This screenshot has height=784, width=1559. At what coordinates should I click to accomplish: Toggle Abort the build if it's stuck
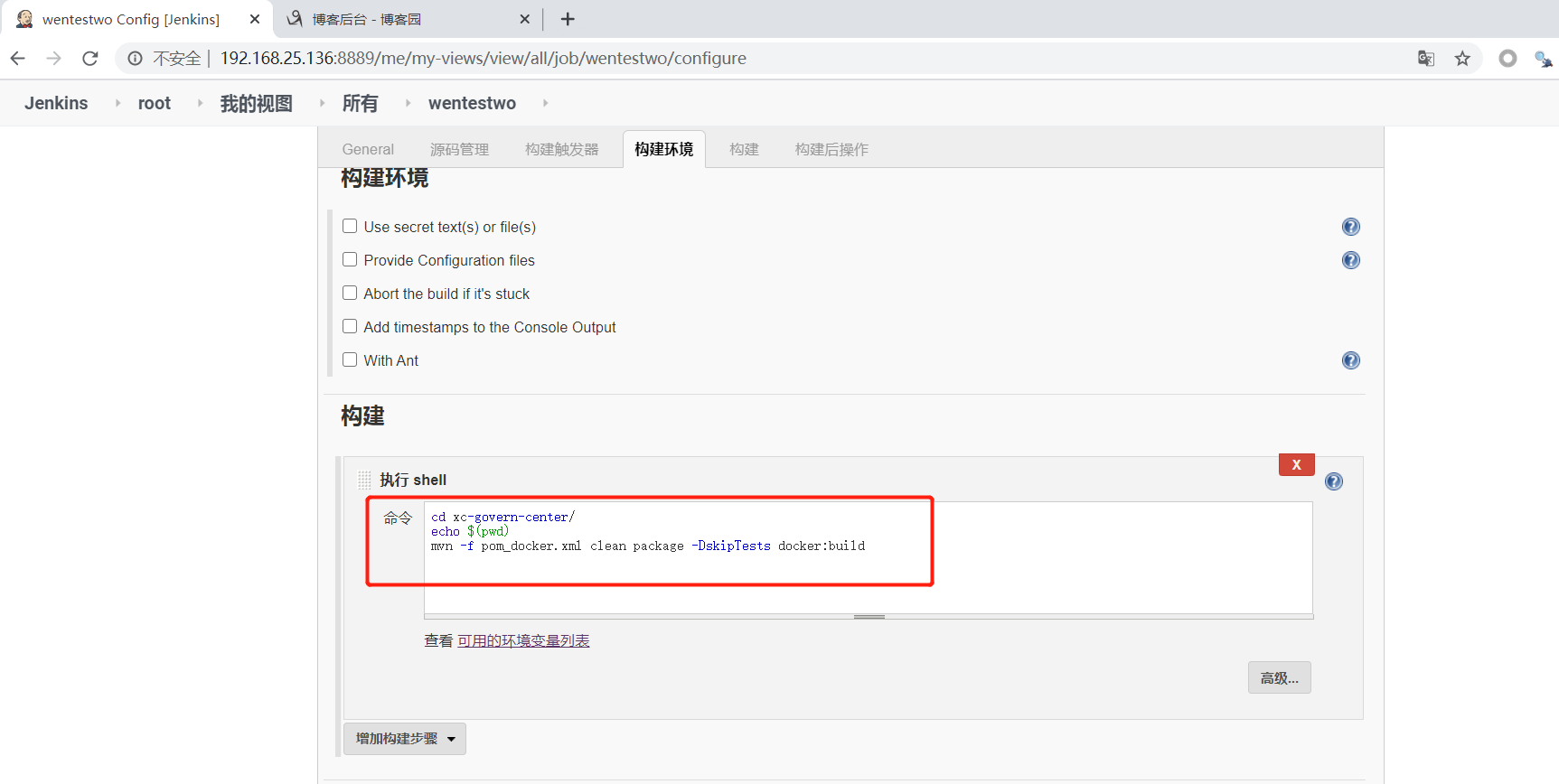pos(350,293)
